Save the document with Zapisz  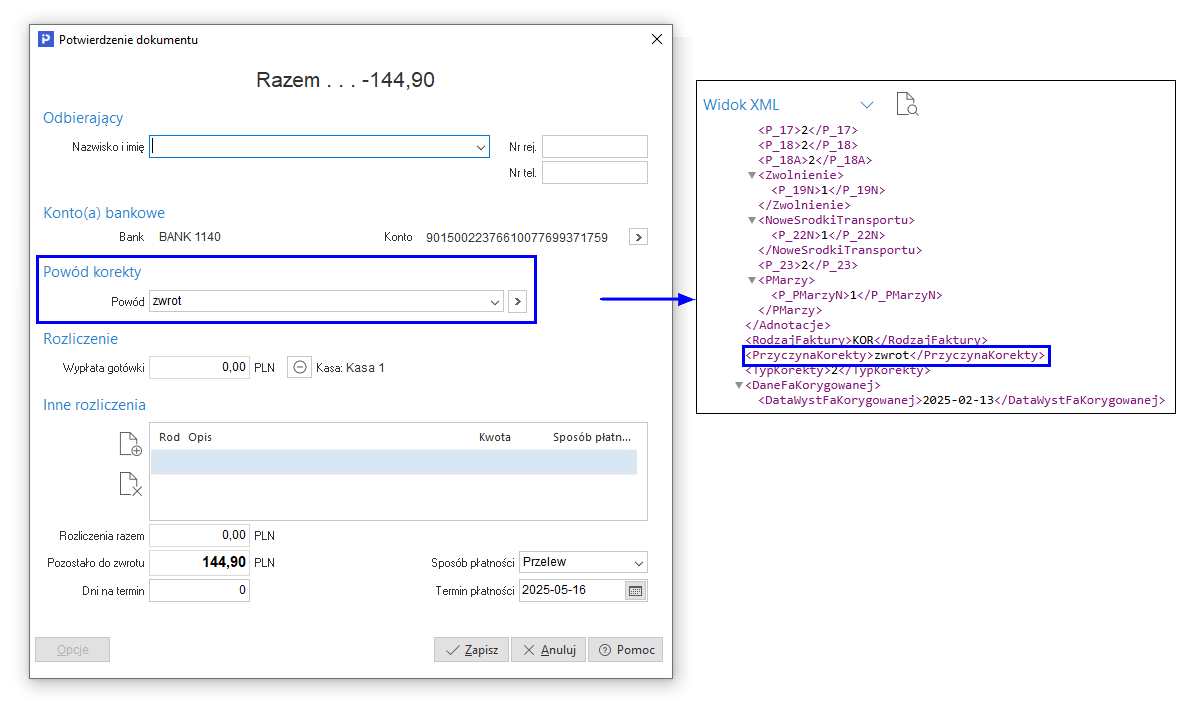coord(472,650)
